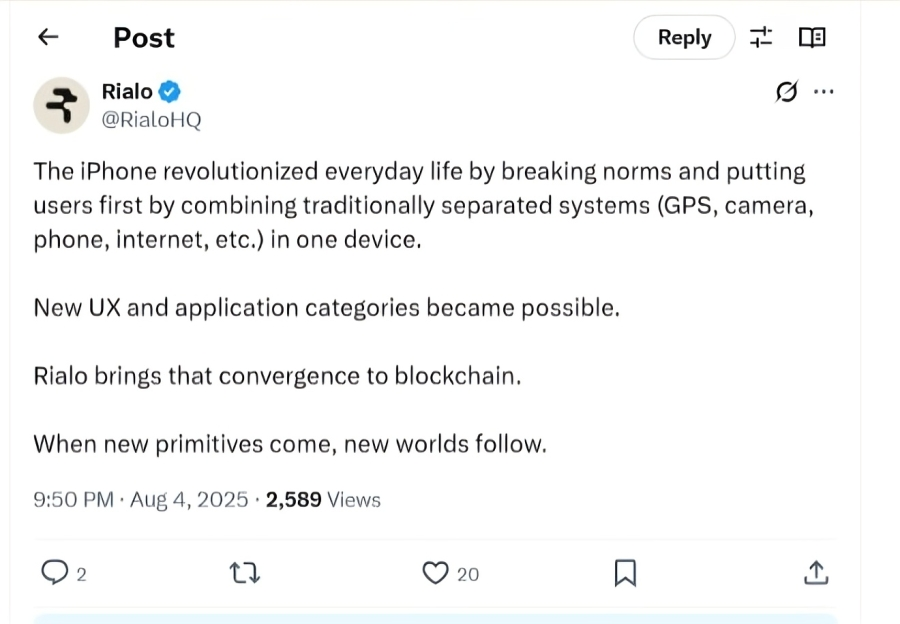
Task: Click the Post header title
Action: click(144, 37)
